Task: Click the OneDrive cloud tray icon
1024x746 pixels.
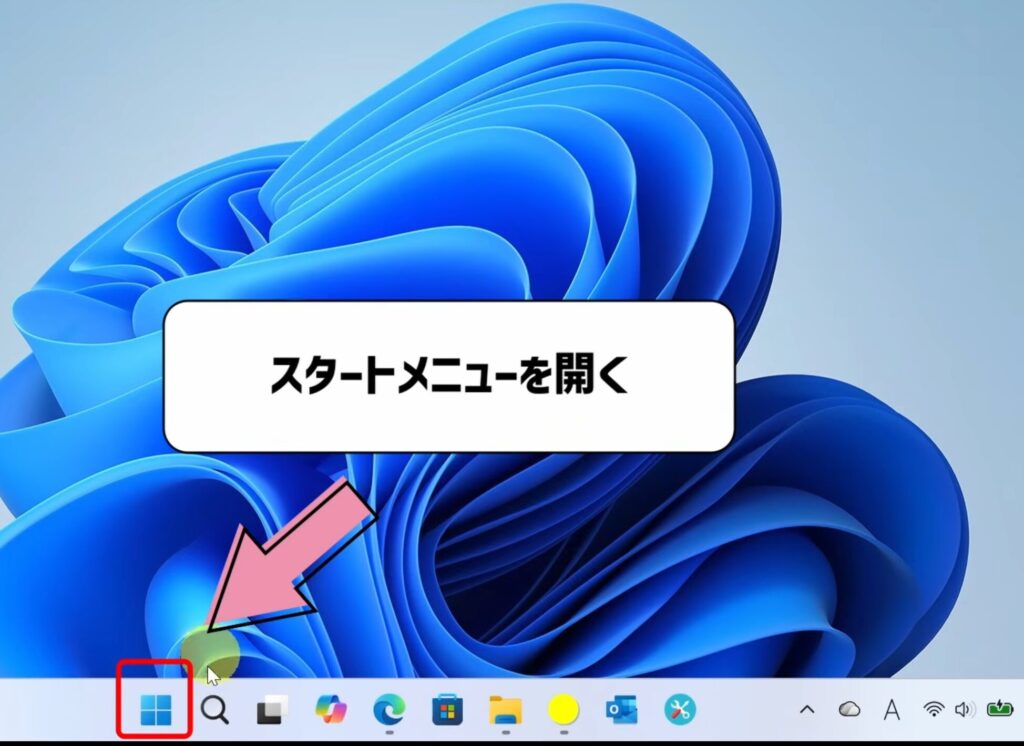Action: click(x=849, y=710)
